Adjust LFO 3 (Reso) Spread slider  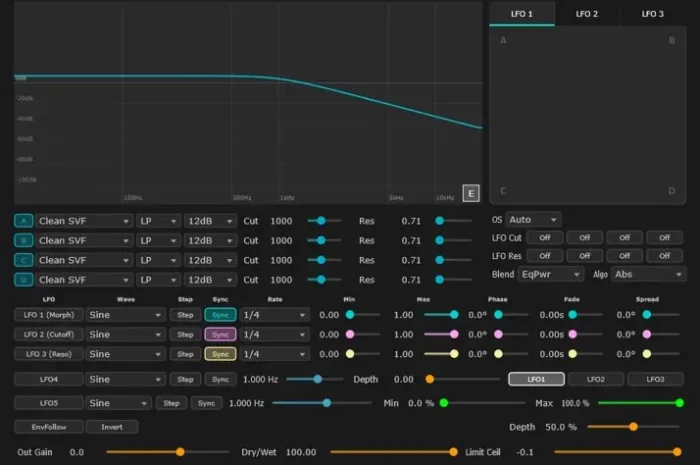coord(661,354)
